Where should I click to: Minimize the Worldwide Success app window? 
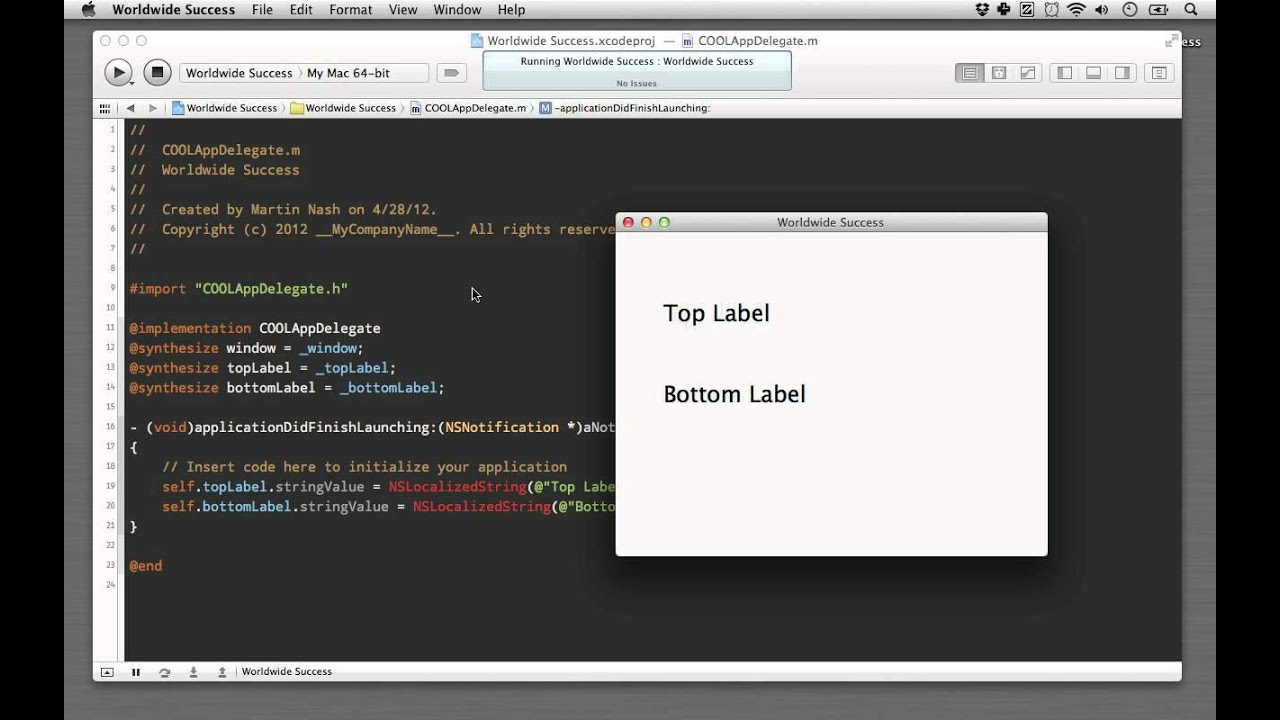(646, 222)
